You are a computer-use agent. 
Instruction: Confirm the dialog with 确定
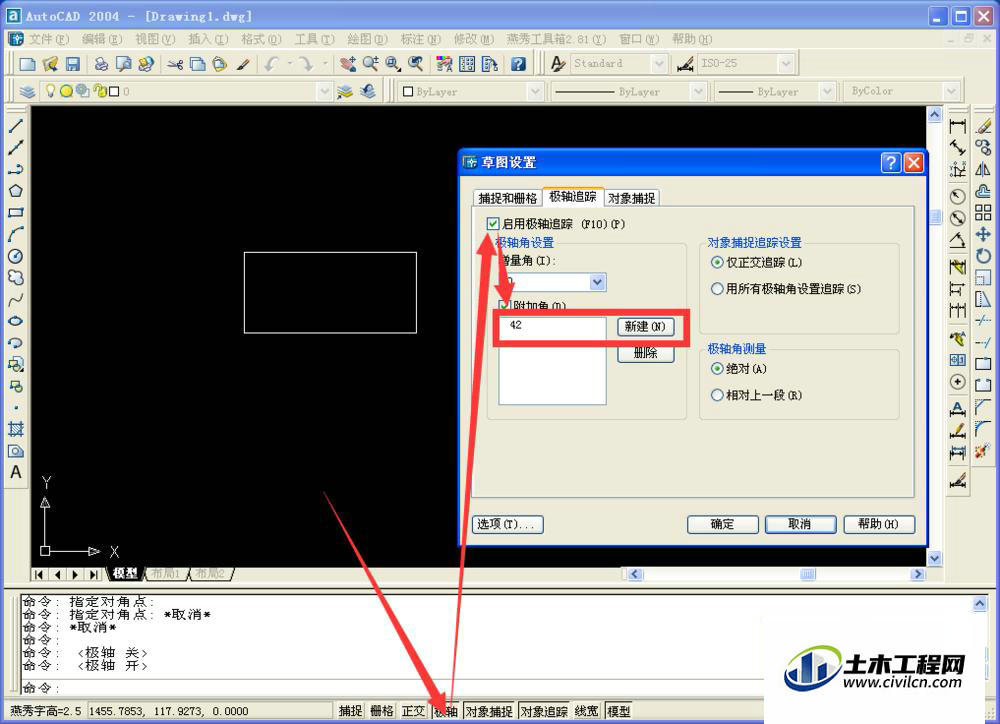point(723,524)
